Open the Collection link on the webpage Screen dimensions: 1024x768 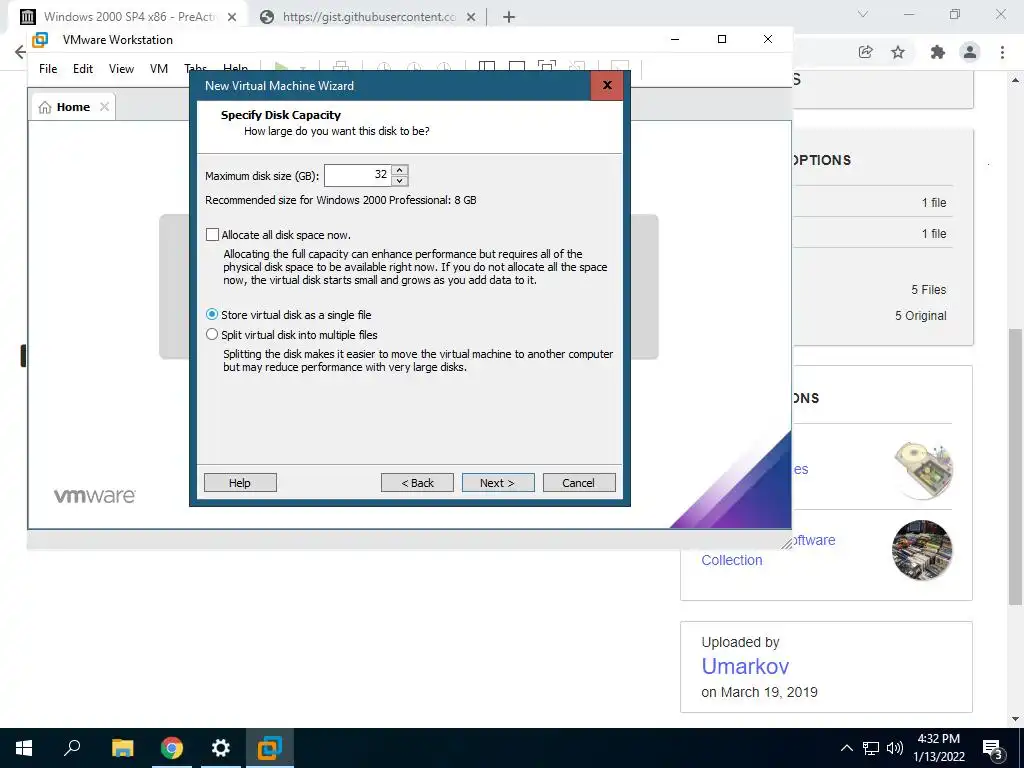(x=731, y=560)
